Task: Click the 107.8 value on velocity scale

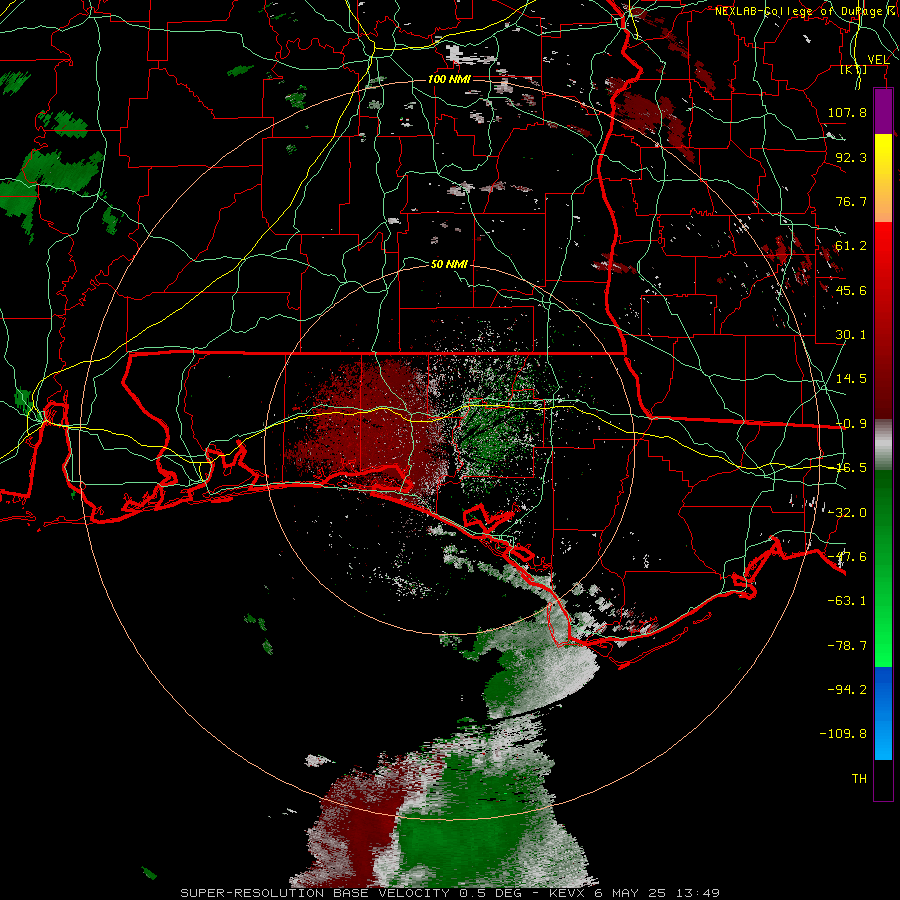Action: [847, 112]
